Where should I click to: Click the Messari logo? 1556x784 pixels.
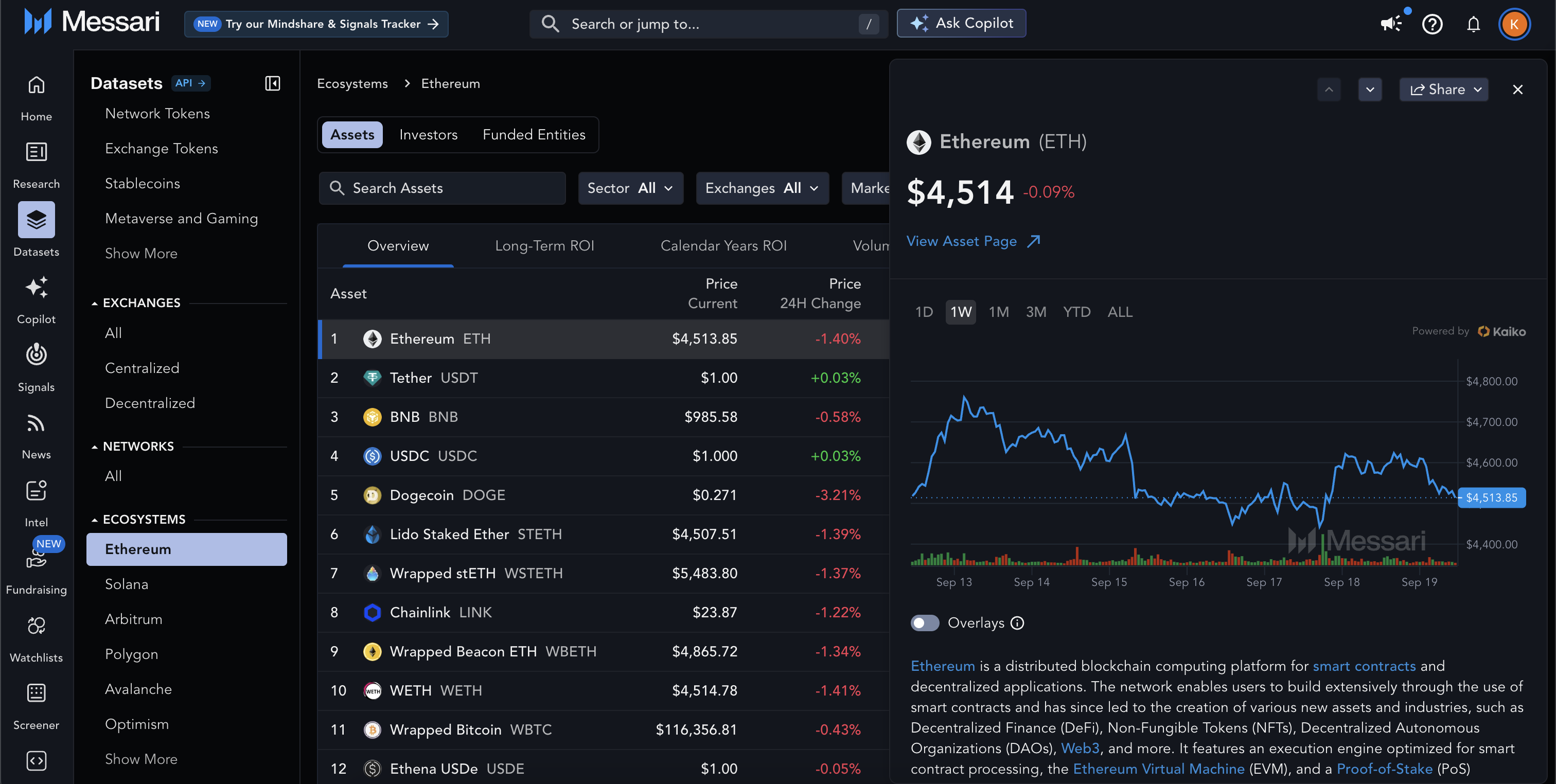[x=92, y=22]
